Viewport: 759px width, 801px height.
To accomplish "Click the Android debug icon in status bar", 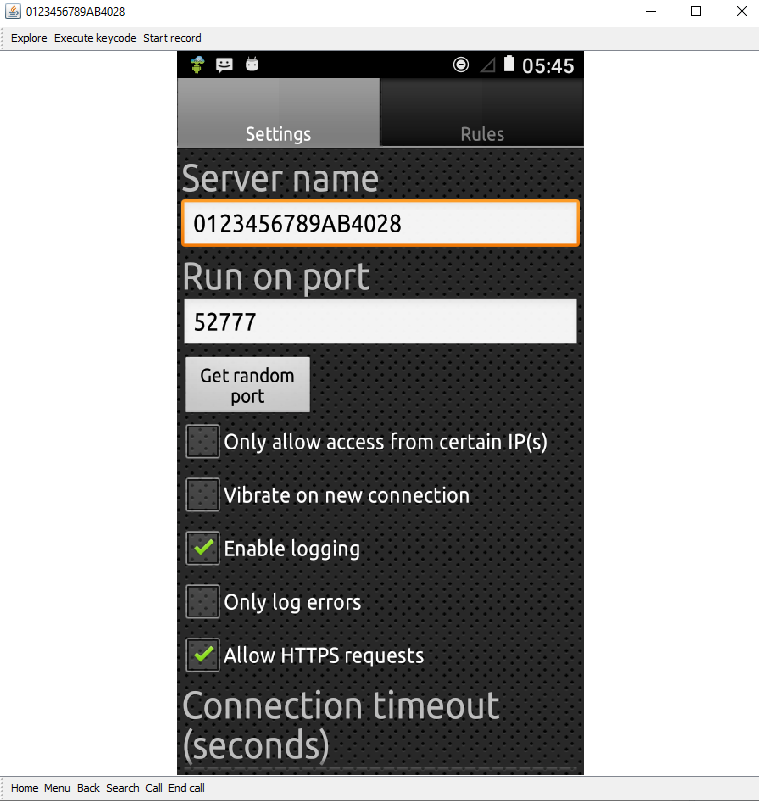I will point(198,65).
